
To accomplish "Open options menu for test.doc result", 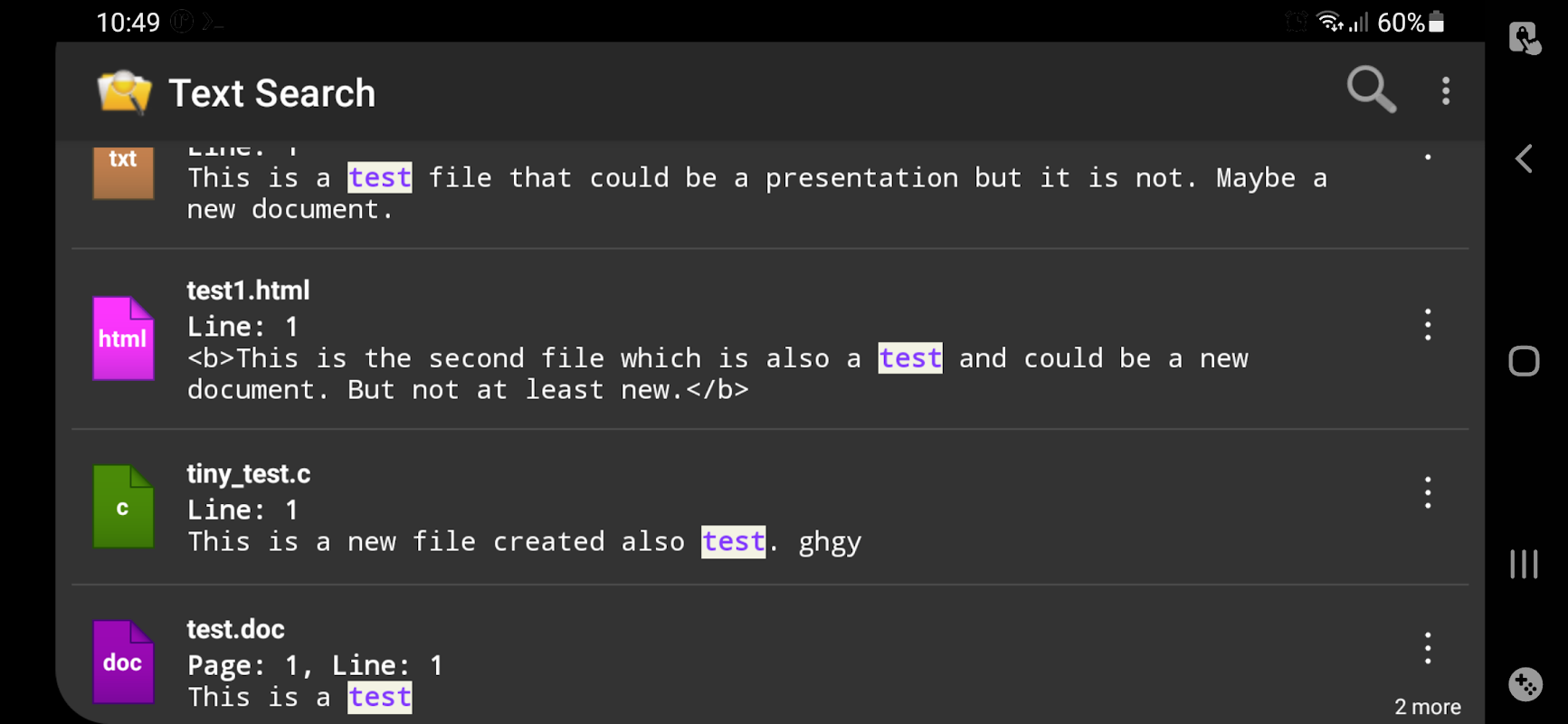I will click(1428, 648).
